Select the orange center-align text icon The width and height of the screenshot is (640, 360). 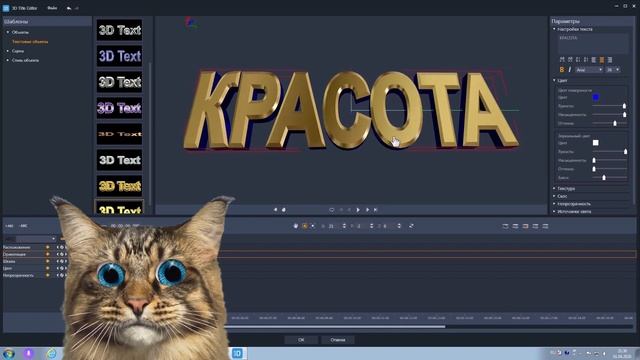point(602,60)
